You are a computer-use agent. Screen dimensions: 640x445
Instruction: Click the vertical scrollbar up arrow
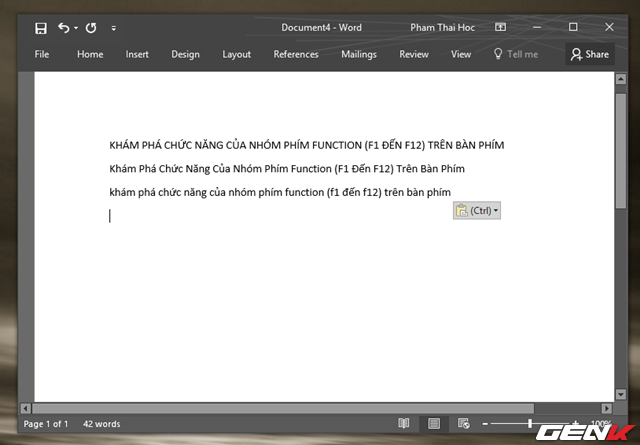621,79
